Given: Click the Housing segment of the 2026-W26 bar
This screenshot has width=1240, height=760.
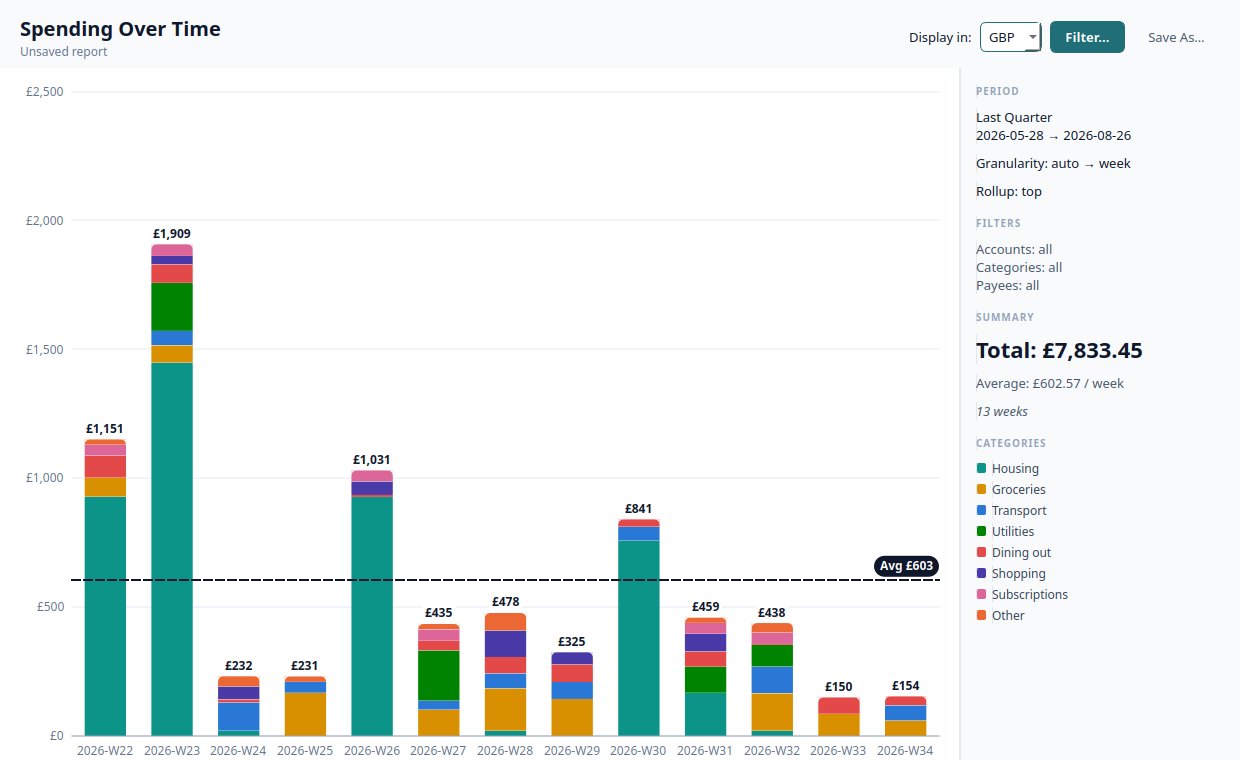Looking at the screenshot, I should tap(372, 616).
